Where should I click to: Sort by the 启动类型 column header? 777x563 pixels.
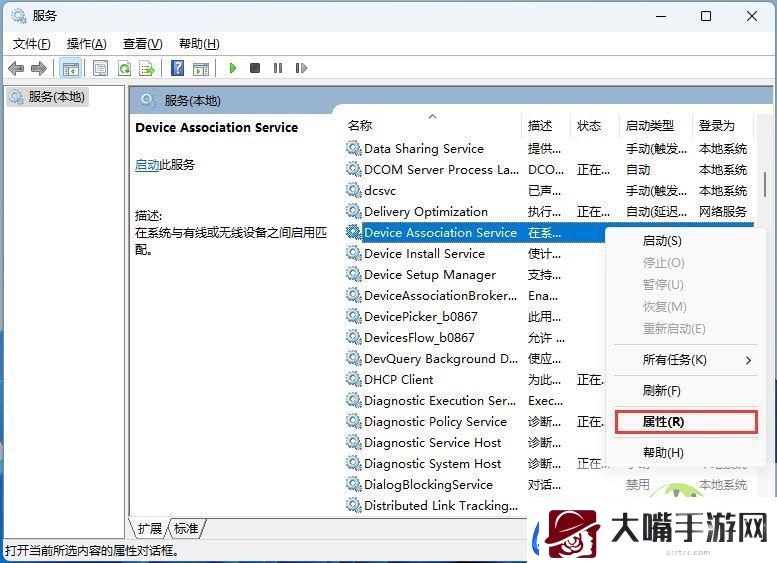(655, 125)
